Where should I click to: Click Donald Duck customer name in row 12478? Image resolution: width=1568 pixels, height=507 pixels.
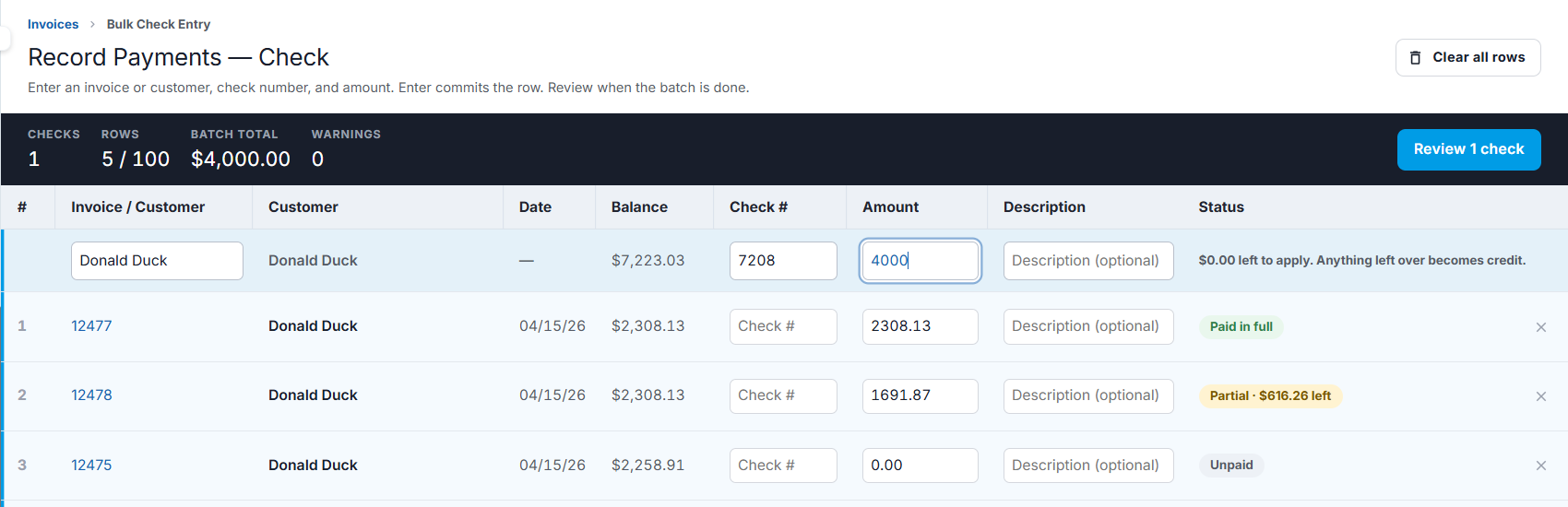pyautogui.click(x=313, y=395)
